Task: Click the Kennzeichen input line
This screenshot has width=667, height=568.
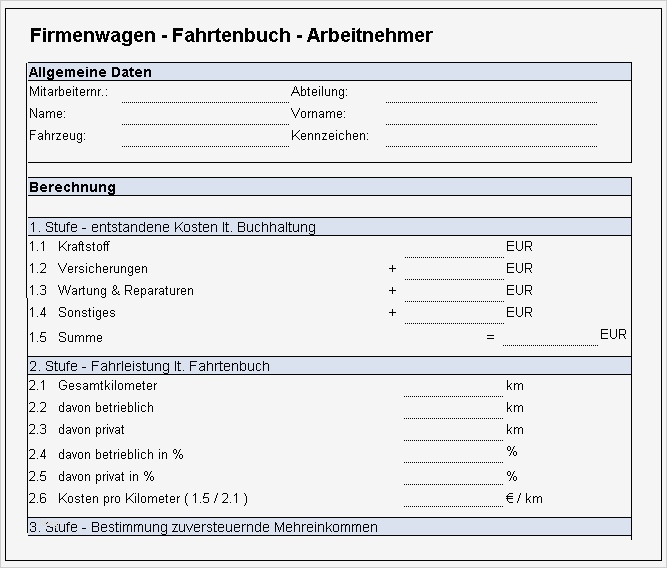Action: coord(490,136)
